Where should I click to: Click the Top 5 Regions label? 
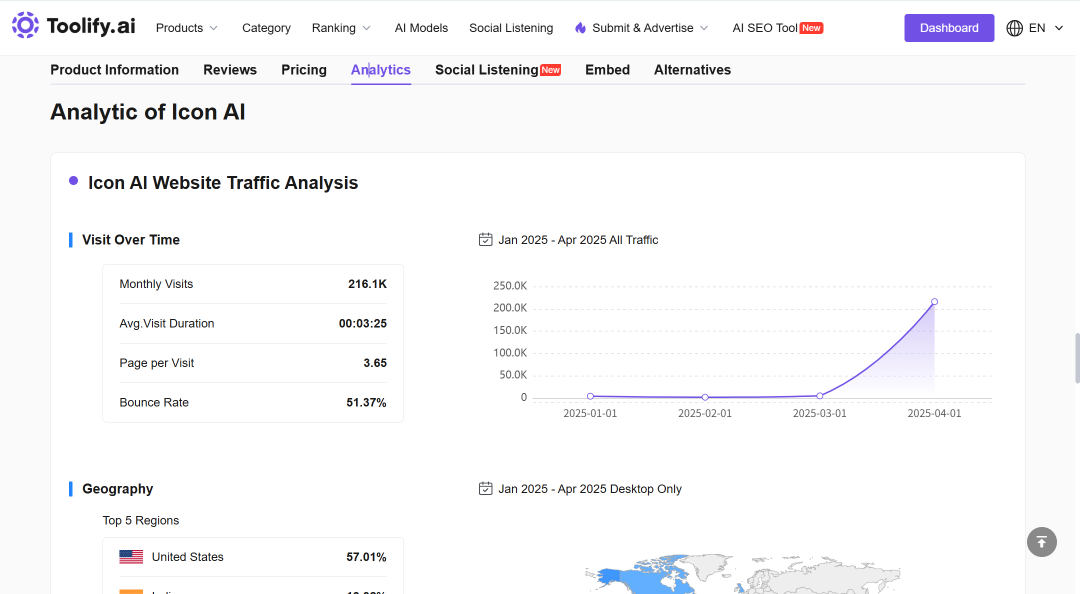(141, 520)
